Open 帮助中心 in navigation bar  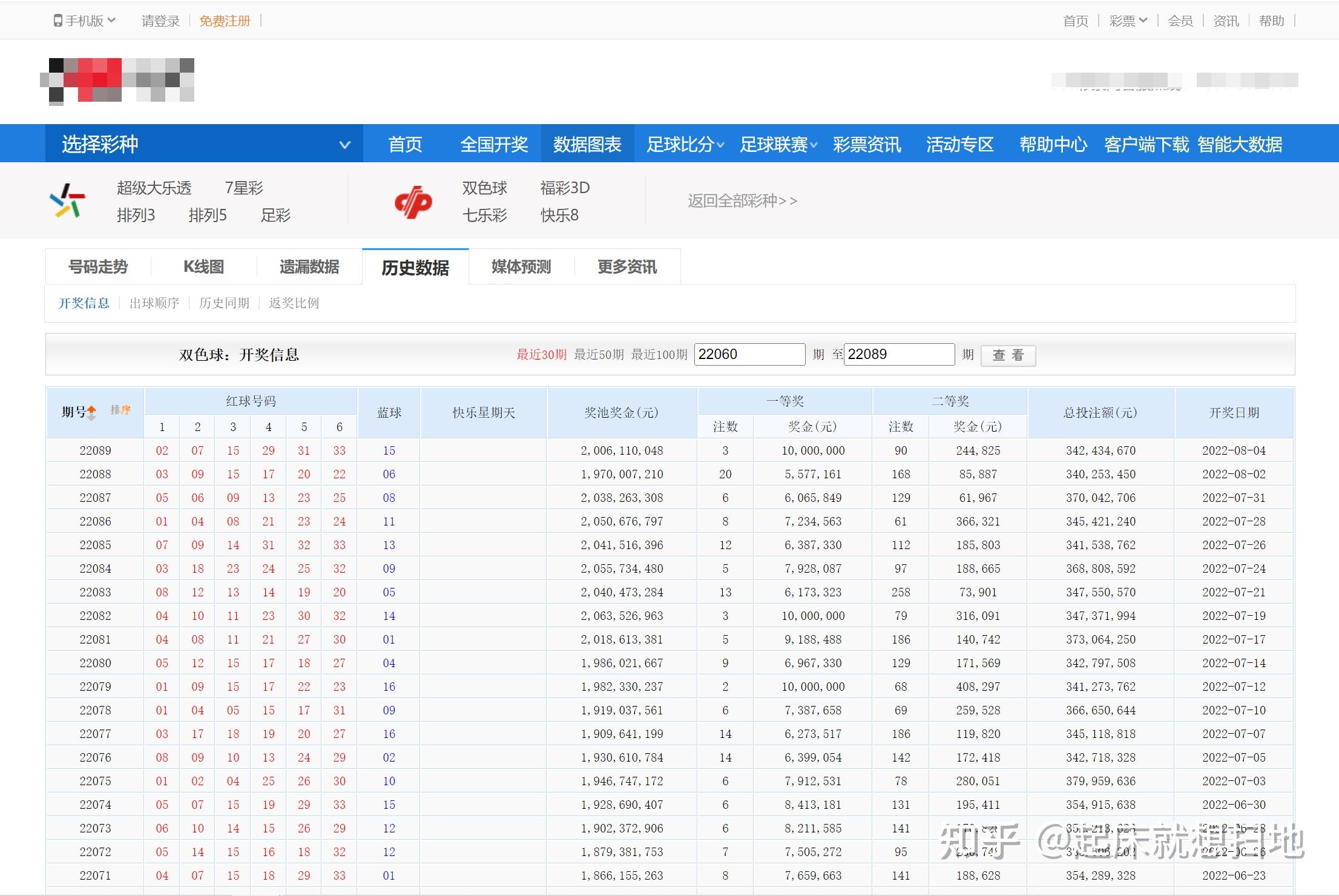click(x=1053, y=144)
